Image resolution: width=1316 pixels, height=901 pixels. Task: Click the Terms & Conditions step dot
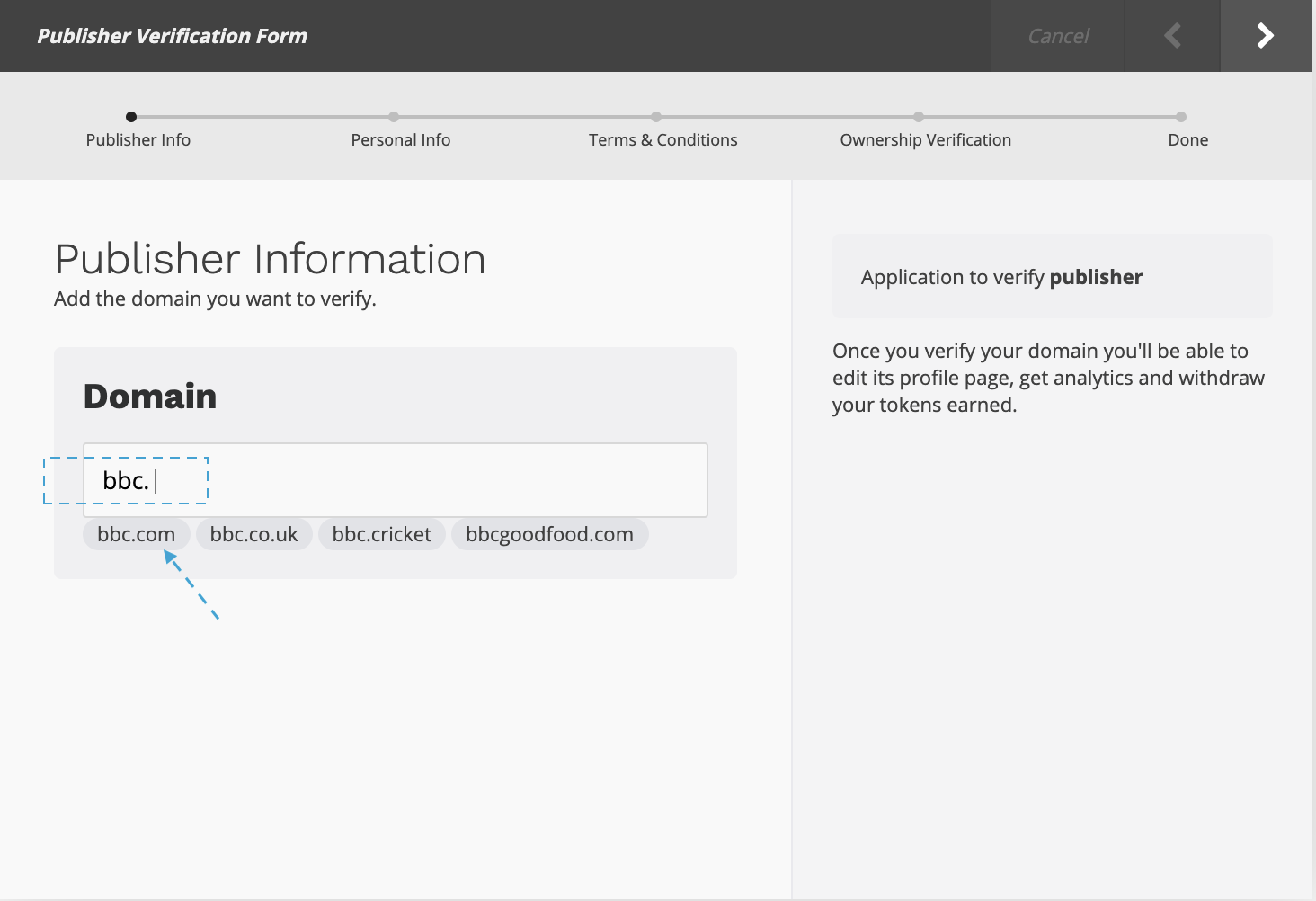click(656, 117)
